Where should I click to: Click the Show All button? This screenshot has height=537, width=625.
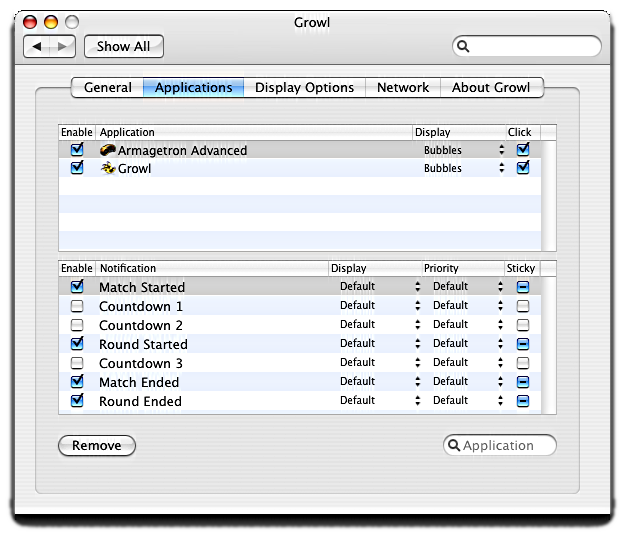[124, 47]
